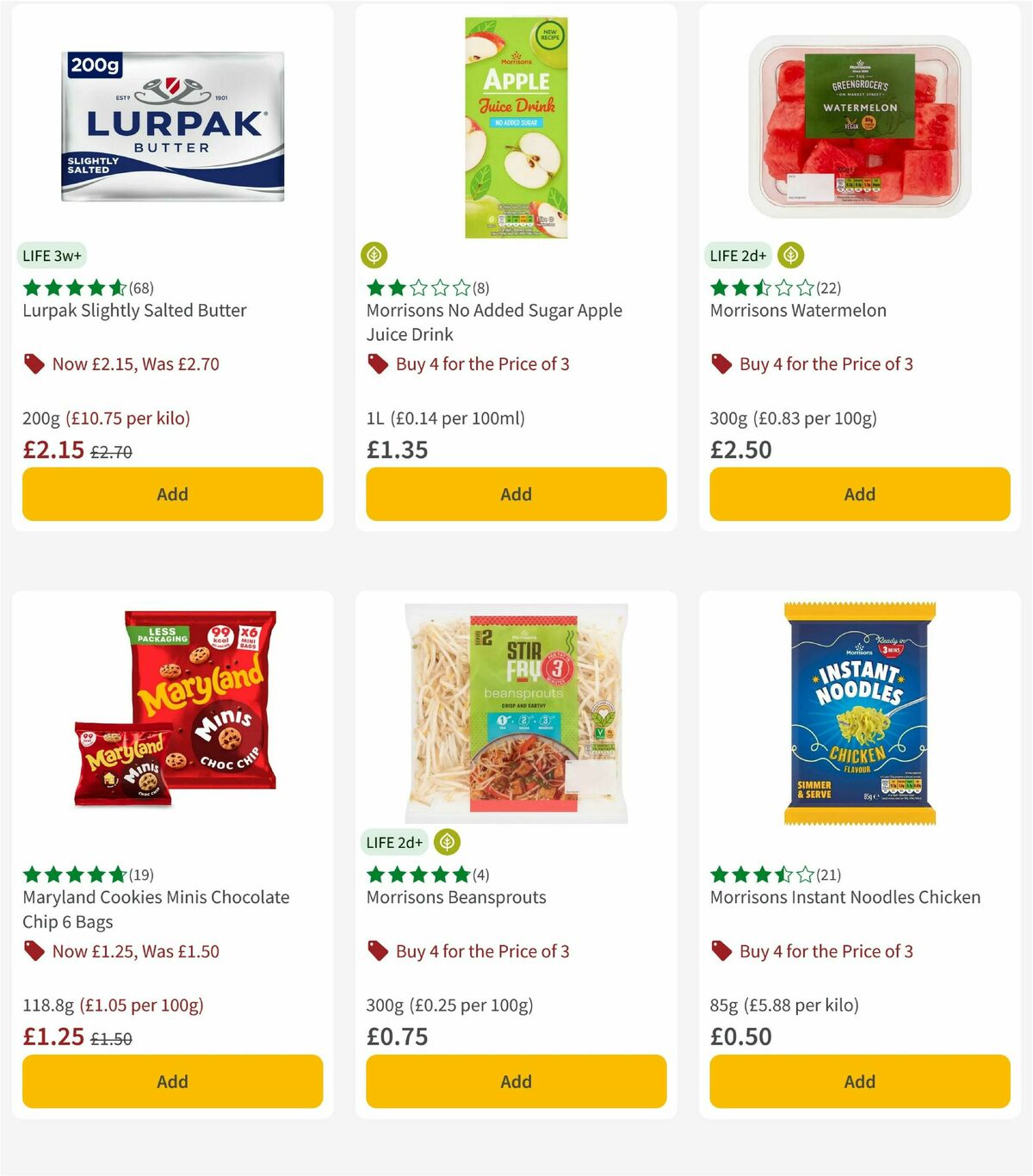The image size is (1033, 1176).
Task: Click the red tag icon on Beansprouts offer
Action: point(376,950)
